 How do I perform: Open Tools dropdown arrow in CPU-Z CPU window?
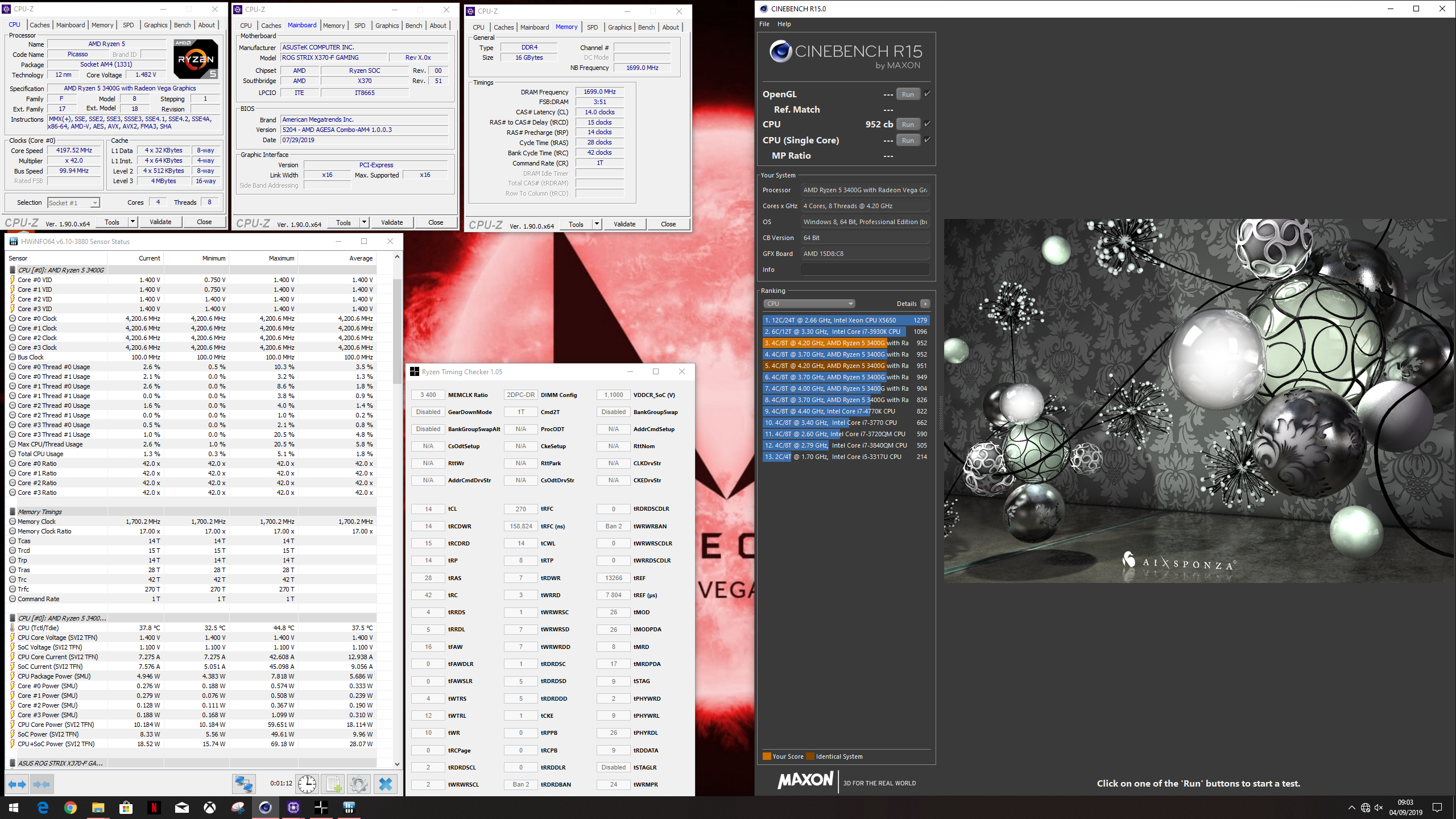(133, 222)
